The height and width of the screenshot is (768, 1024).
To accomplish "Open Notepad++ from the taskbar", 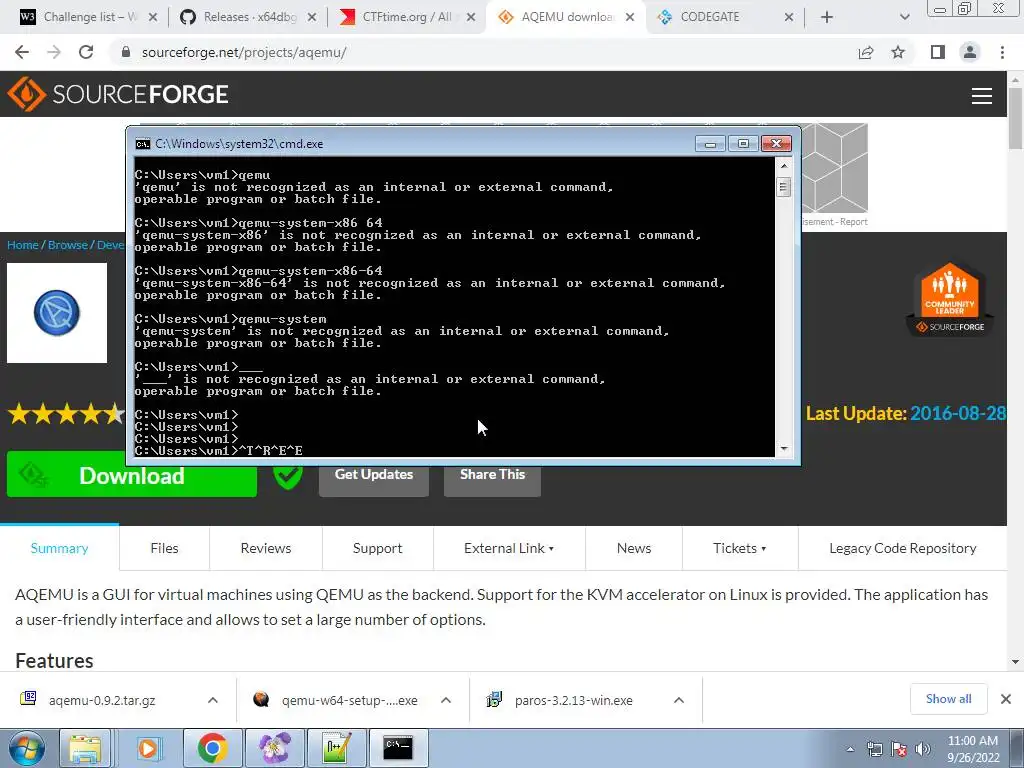I will pos(336,748).
